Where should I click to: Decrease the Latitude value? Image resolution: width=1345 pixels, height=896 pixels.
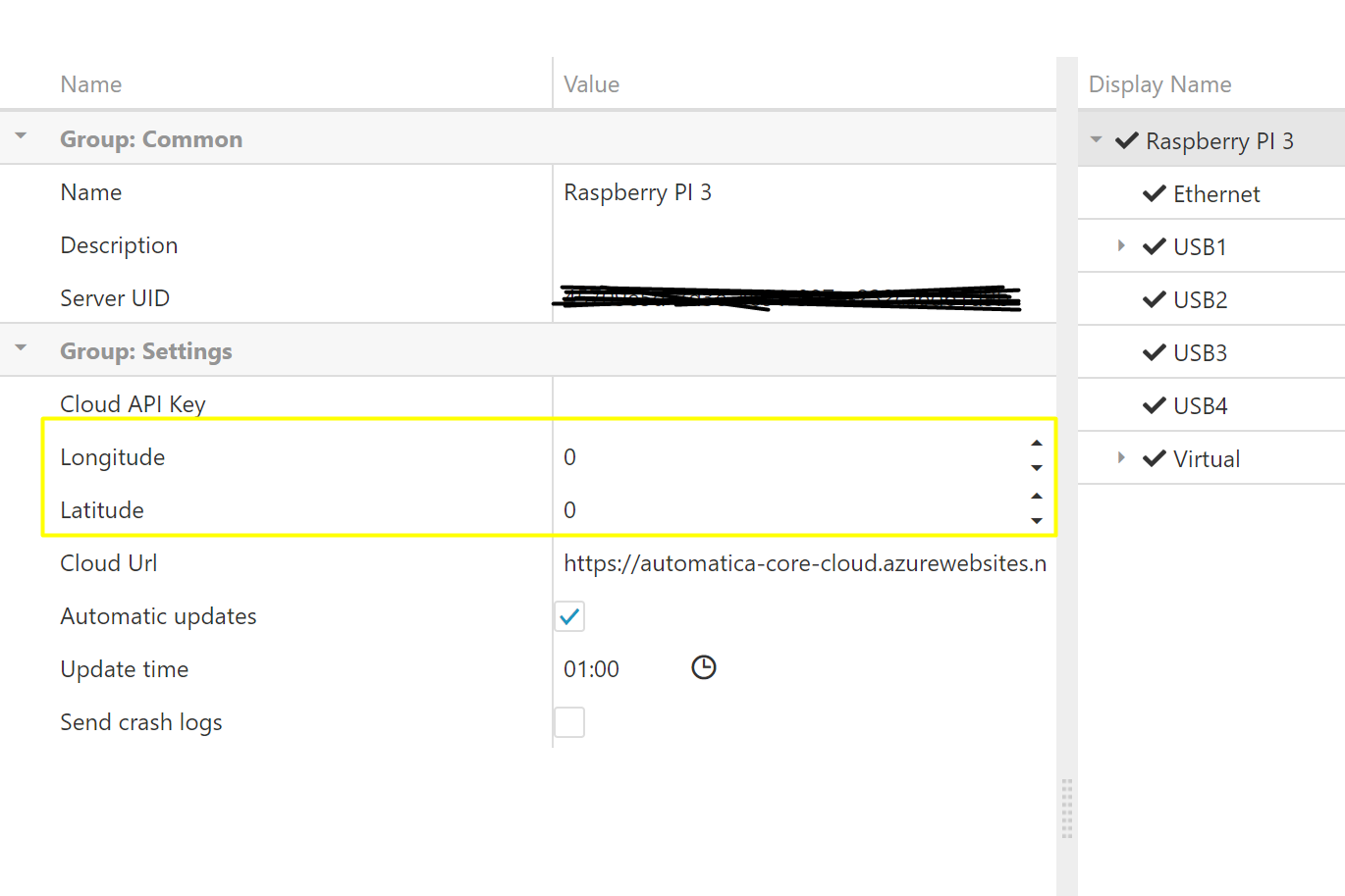[x=1037, y=521]
